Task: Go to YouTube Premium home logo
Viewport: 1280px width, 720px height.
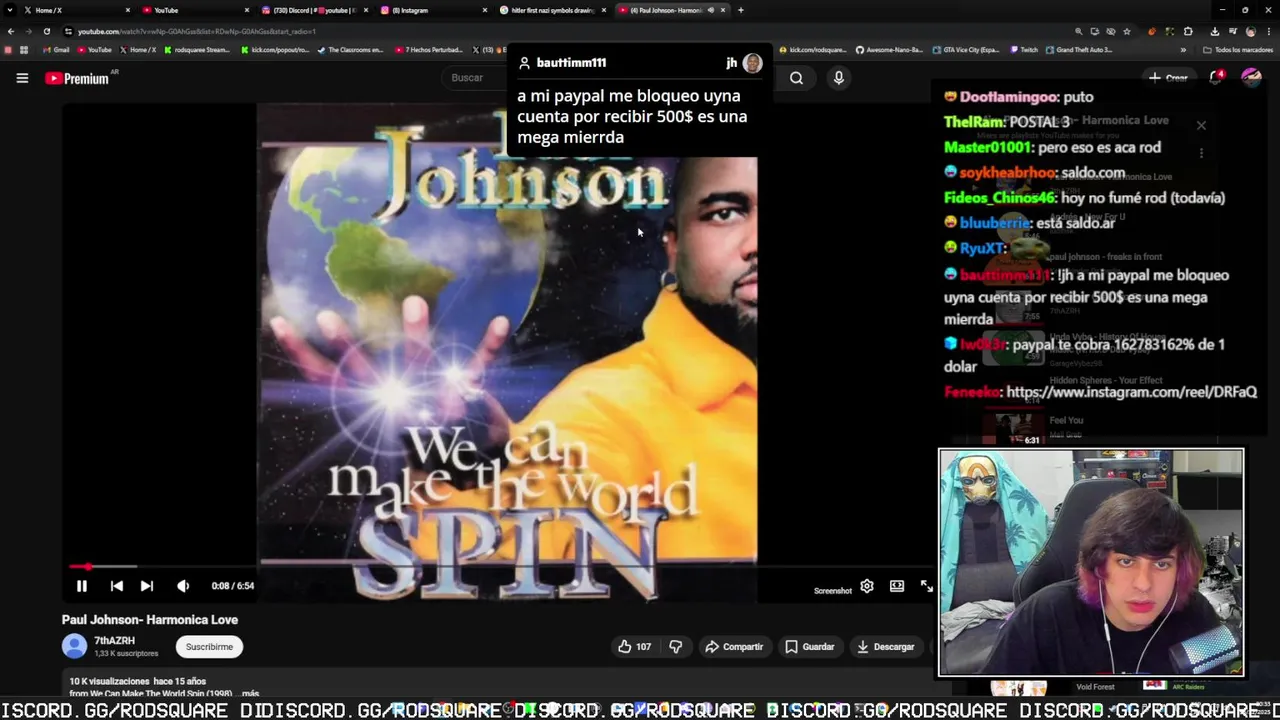Action: (77, 78)
